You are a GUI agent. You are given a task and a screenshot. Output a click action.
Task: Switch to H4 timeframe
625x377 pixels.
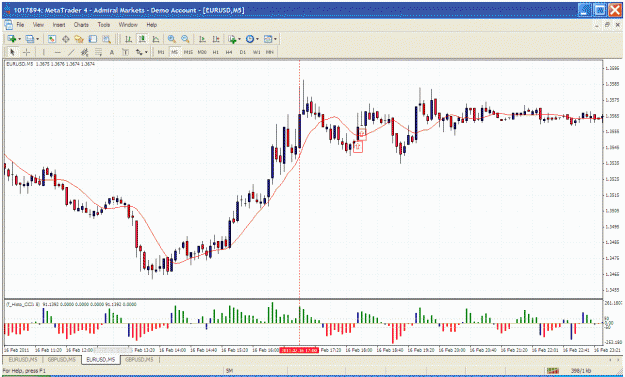pos(229,52)
